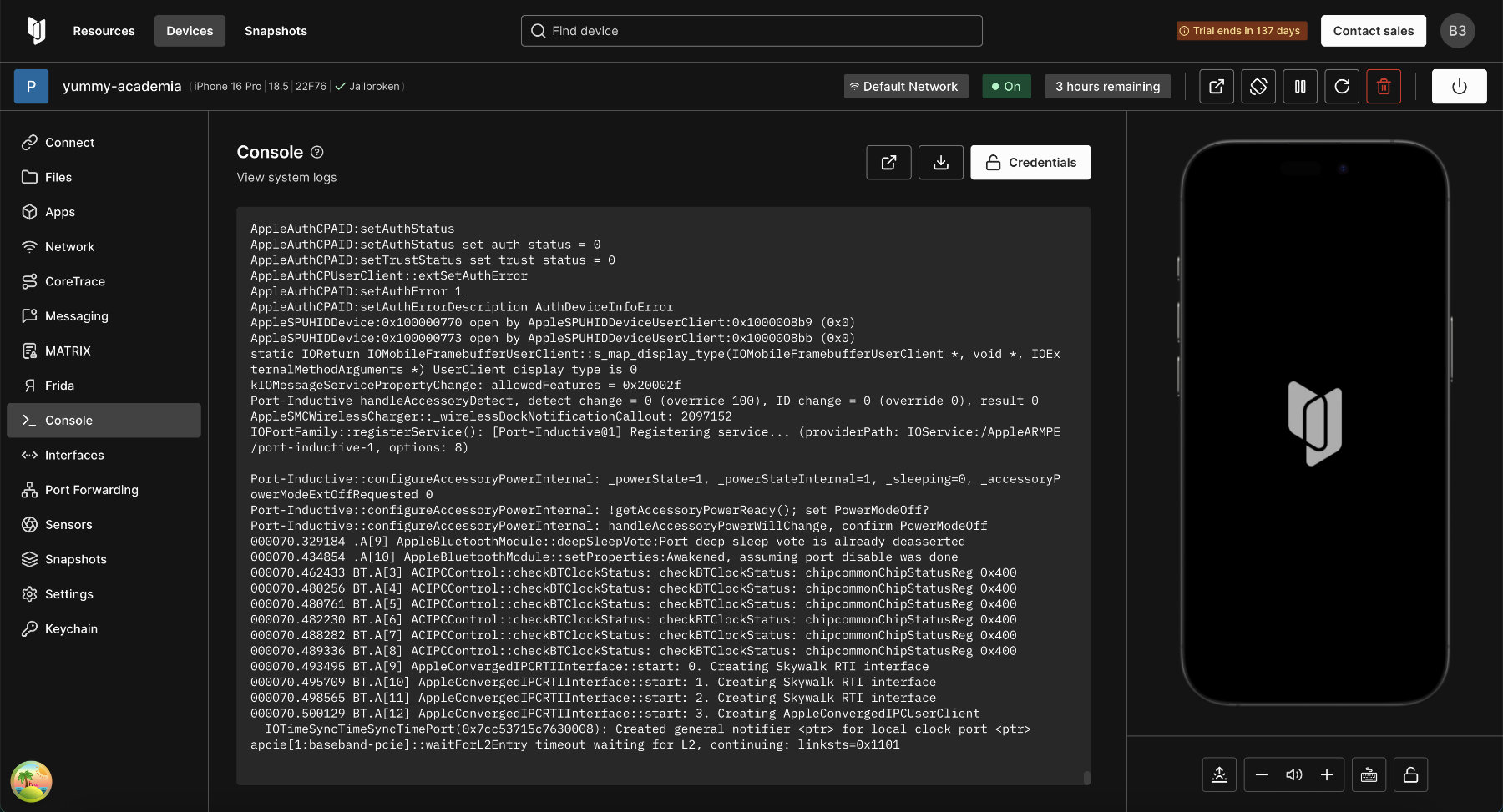This screenshot has height=812, width=1503.
Task: Pause the device with the pause icon
Action: 1300,87
